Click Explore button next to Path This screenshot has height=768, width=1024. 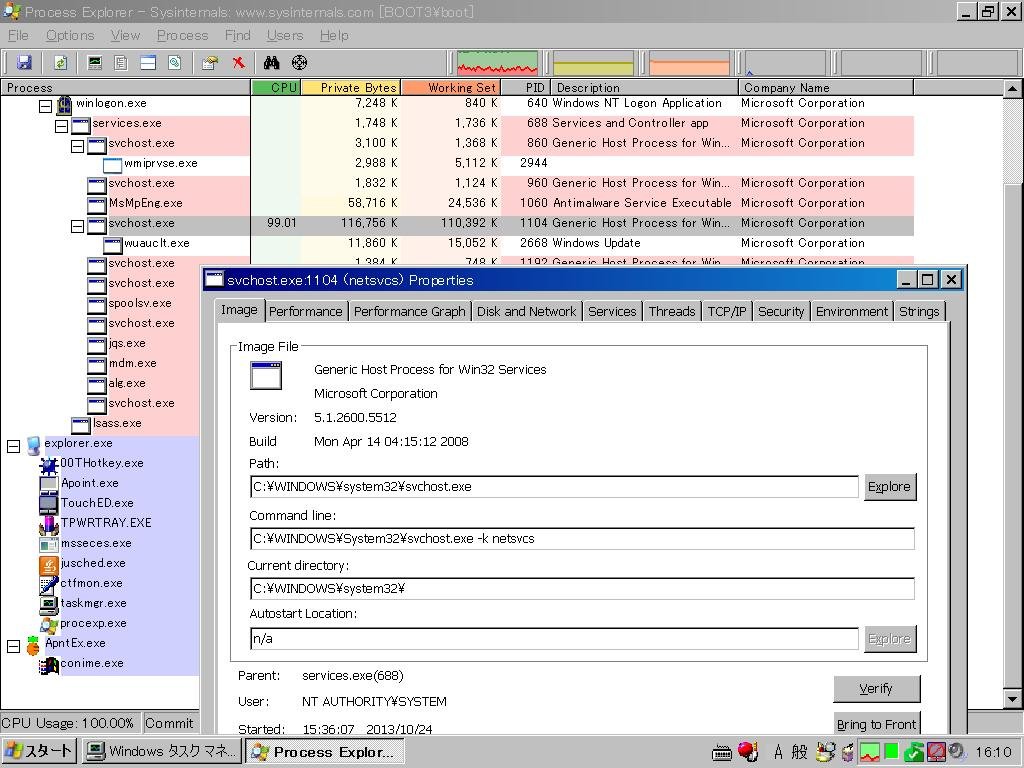(x=889, y=487)
